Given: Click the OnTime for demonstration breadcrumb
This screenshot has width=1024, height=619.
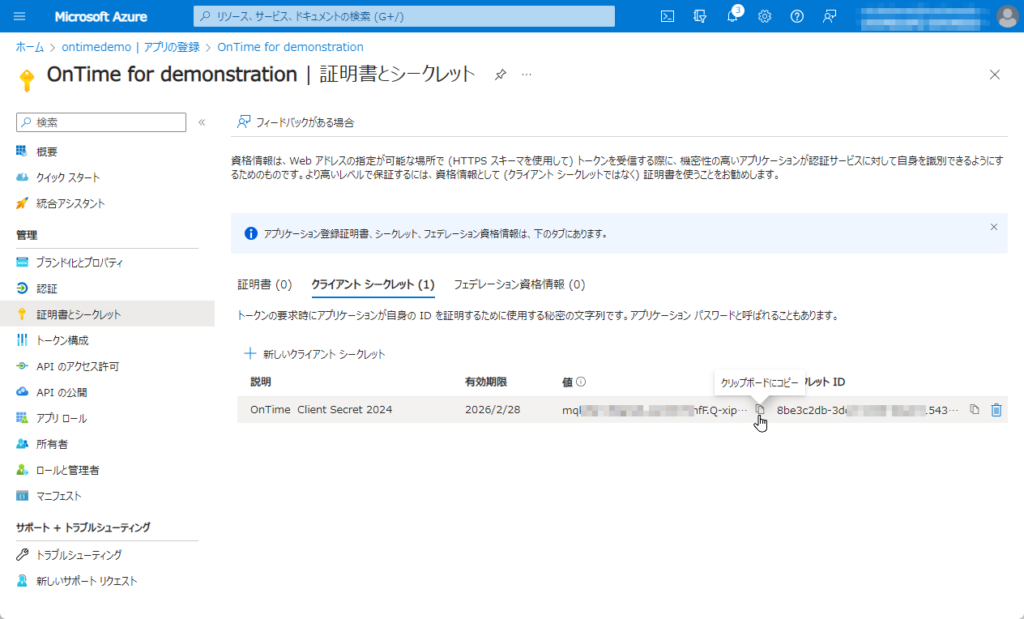Looking at the screenshot, I should [290, 47].
